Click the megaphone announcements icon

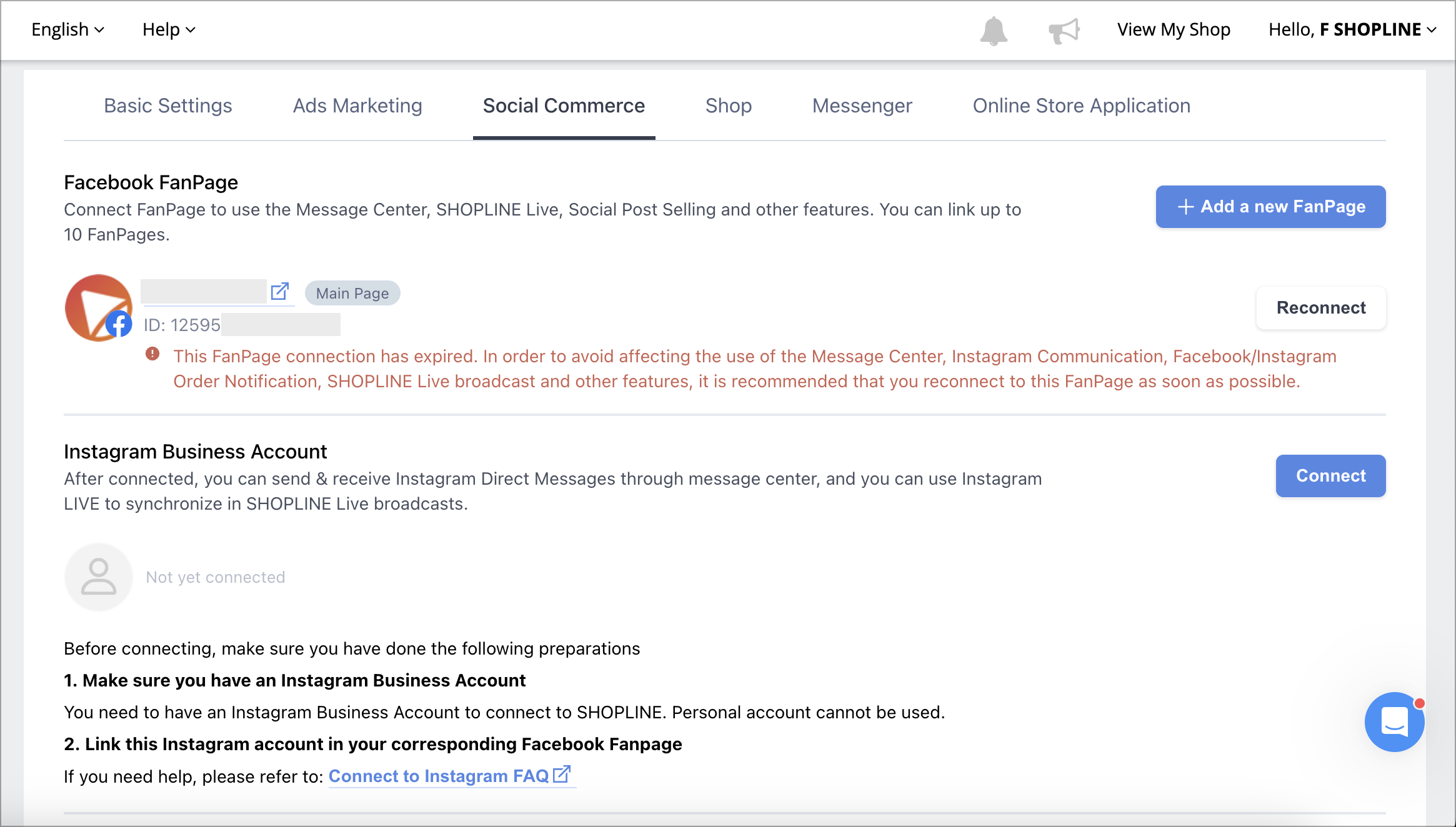[x=1064, y=31]
